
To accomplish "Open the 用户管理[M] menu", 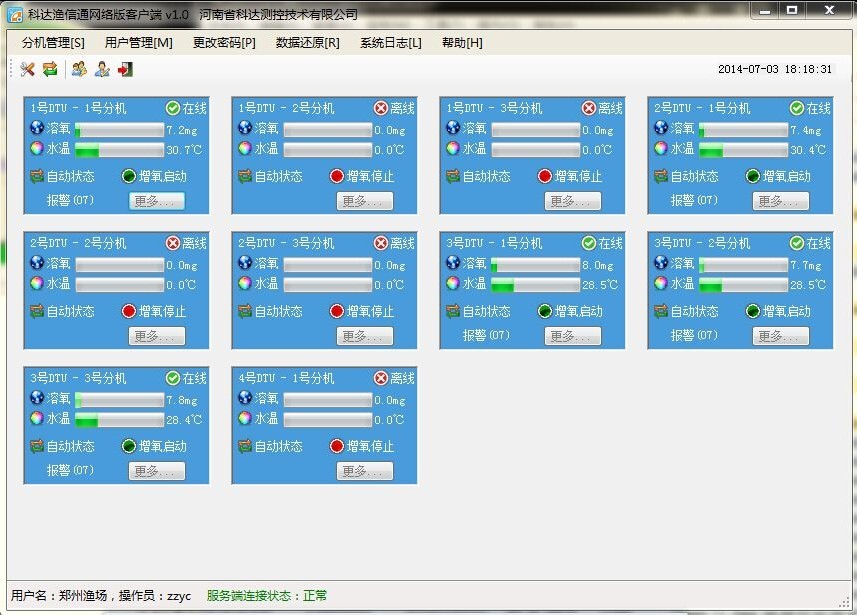I will coord(138,43).
